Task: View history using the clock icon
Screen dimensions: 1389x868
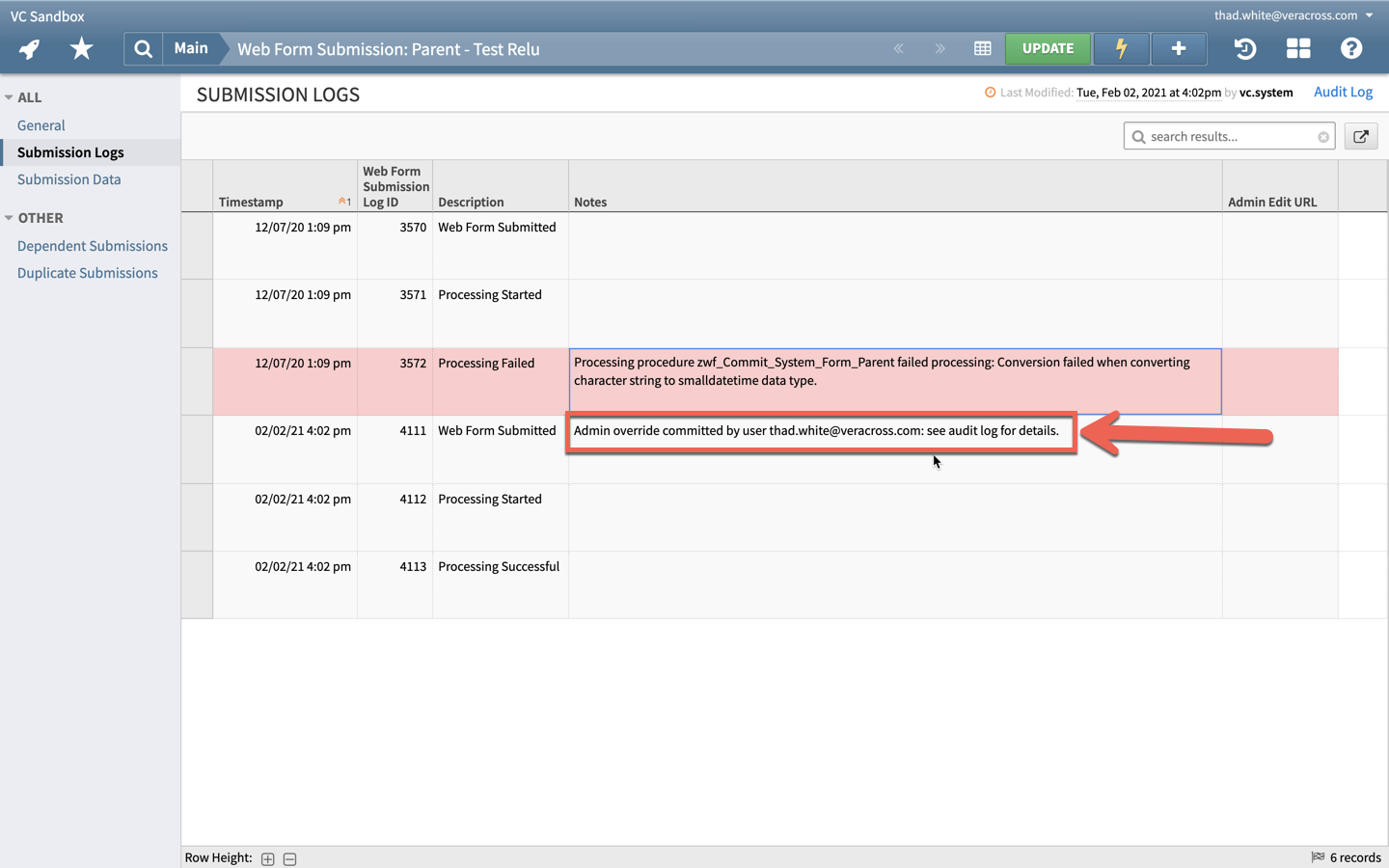Action: [1244, 48]
